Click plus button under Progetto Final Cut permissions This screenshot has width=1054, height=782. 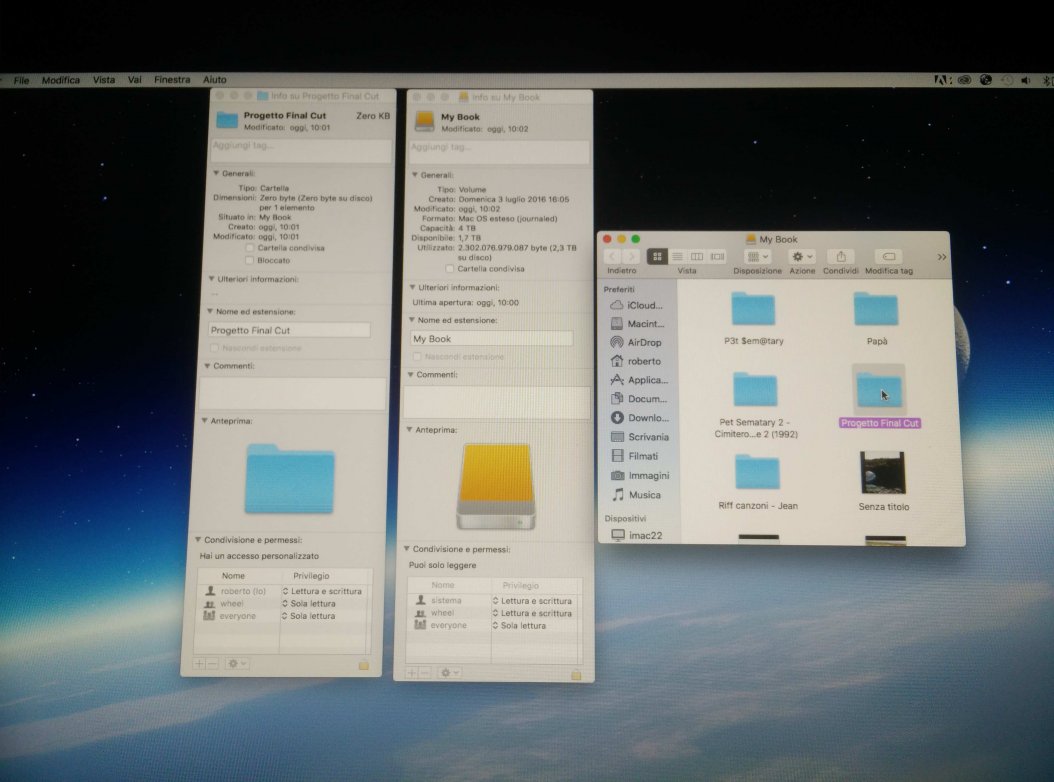click(x=199, y=664)
